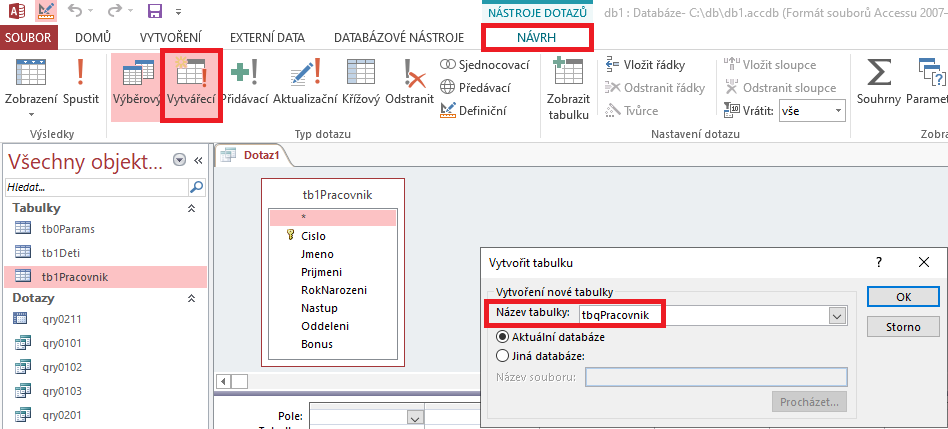The height and width of the screenshot is (429, 948).
Task: Open the SOUBOR tab
Action: coord(28,37)
